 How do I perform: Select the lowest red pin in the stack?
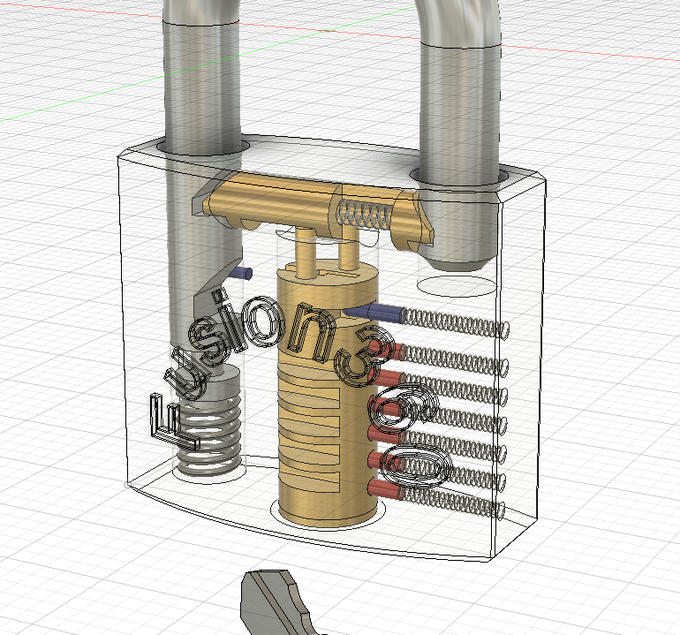pyautogui.click(x=385, y=490)
